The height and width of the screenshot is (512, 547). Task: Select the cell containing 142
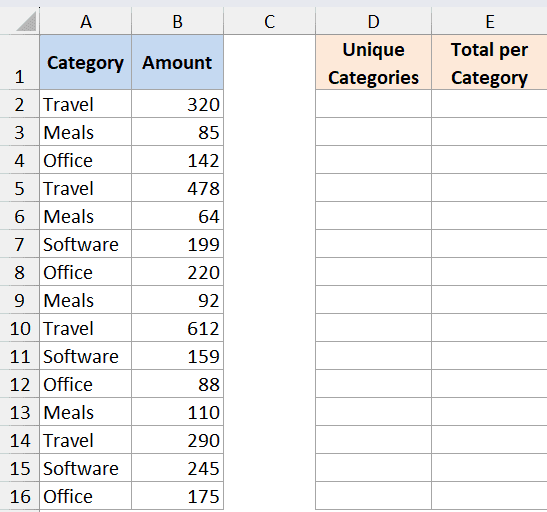(x=177, y=160)
